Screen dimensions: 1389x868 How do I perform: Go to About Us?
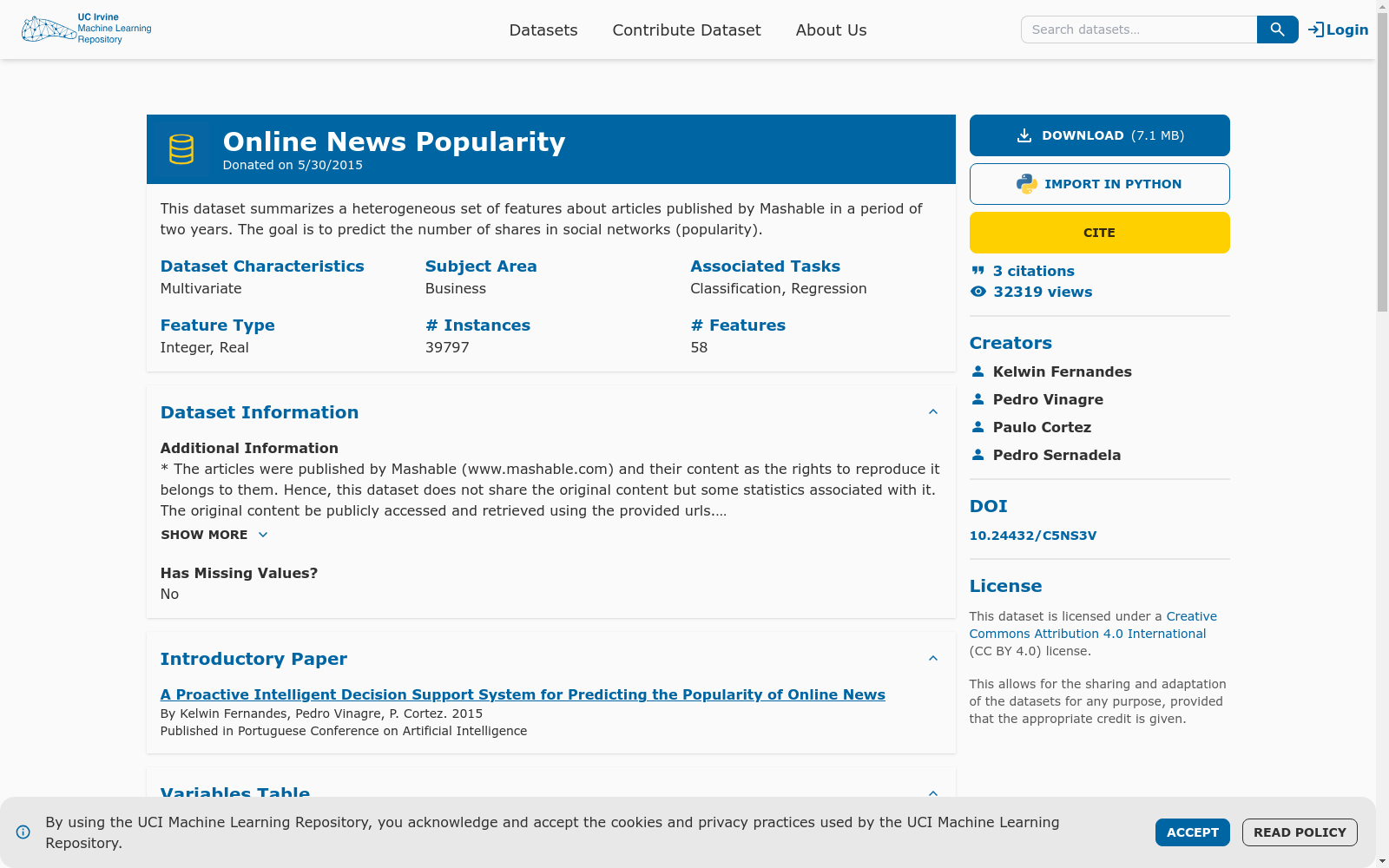click(x=832, y=30)
